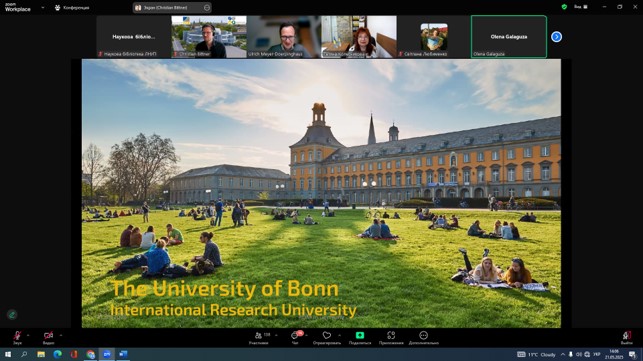643x361 pixels.
Task: Show next participants with the blue arrow
Action: (x=556, y=37)
